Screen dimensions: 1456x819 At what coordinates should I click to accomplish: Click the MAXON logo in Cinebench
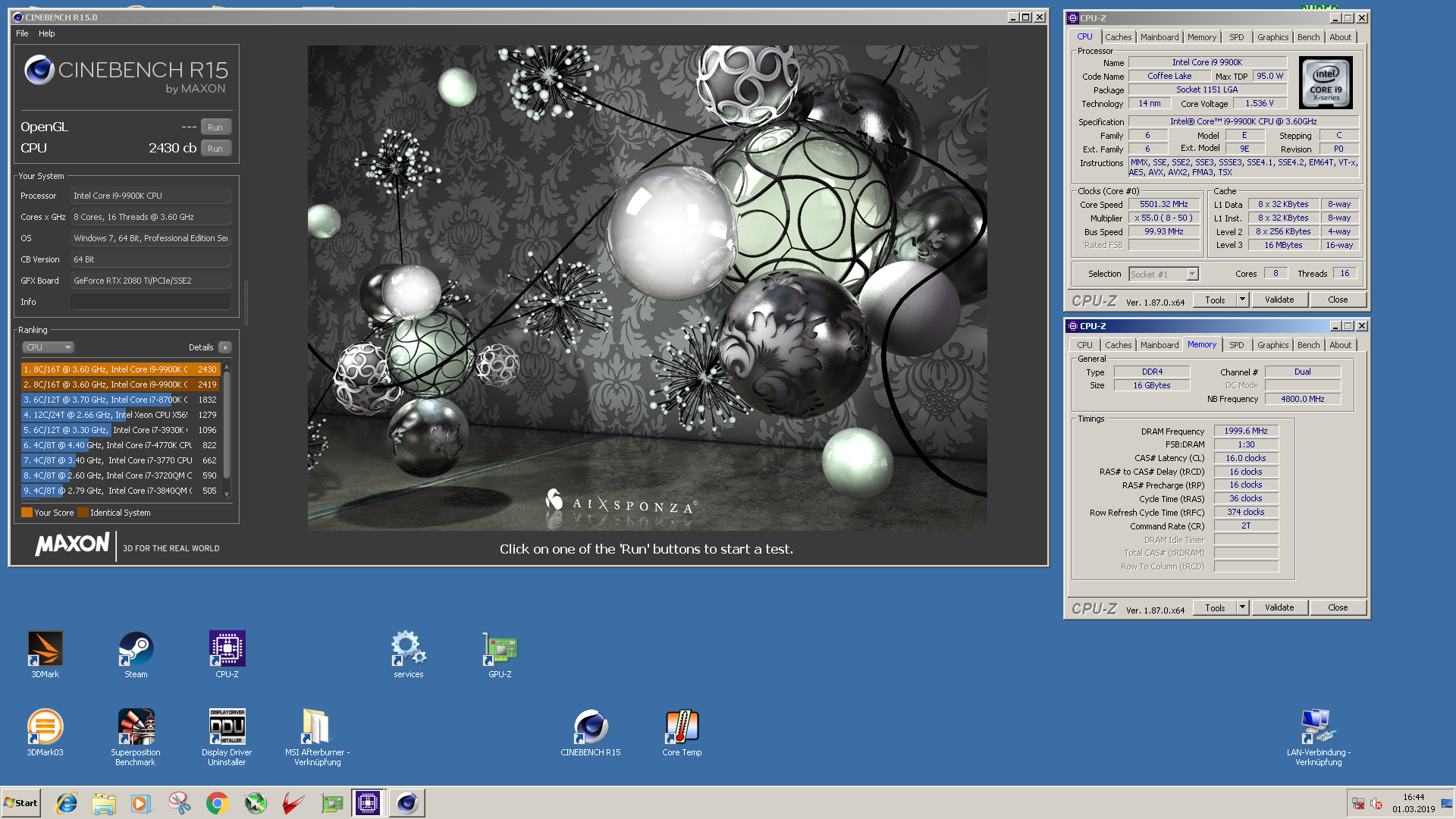[72, 544]
